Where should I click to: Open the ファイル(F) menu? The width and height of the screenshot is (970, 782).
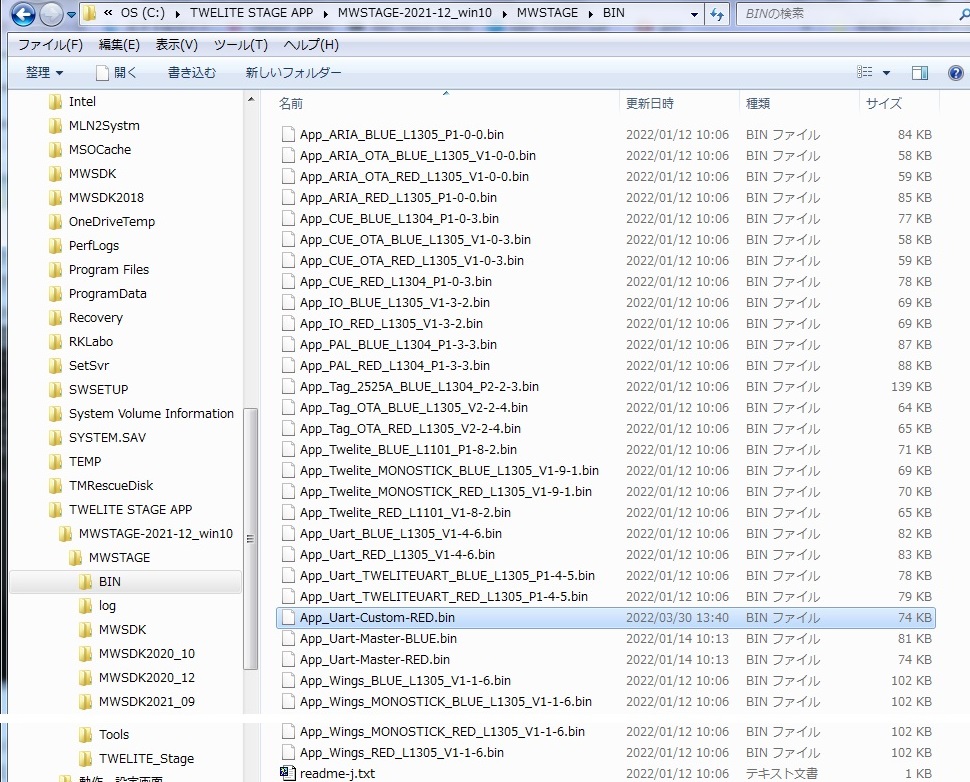click(x=50, y=45)
